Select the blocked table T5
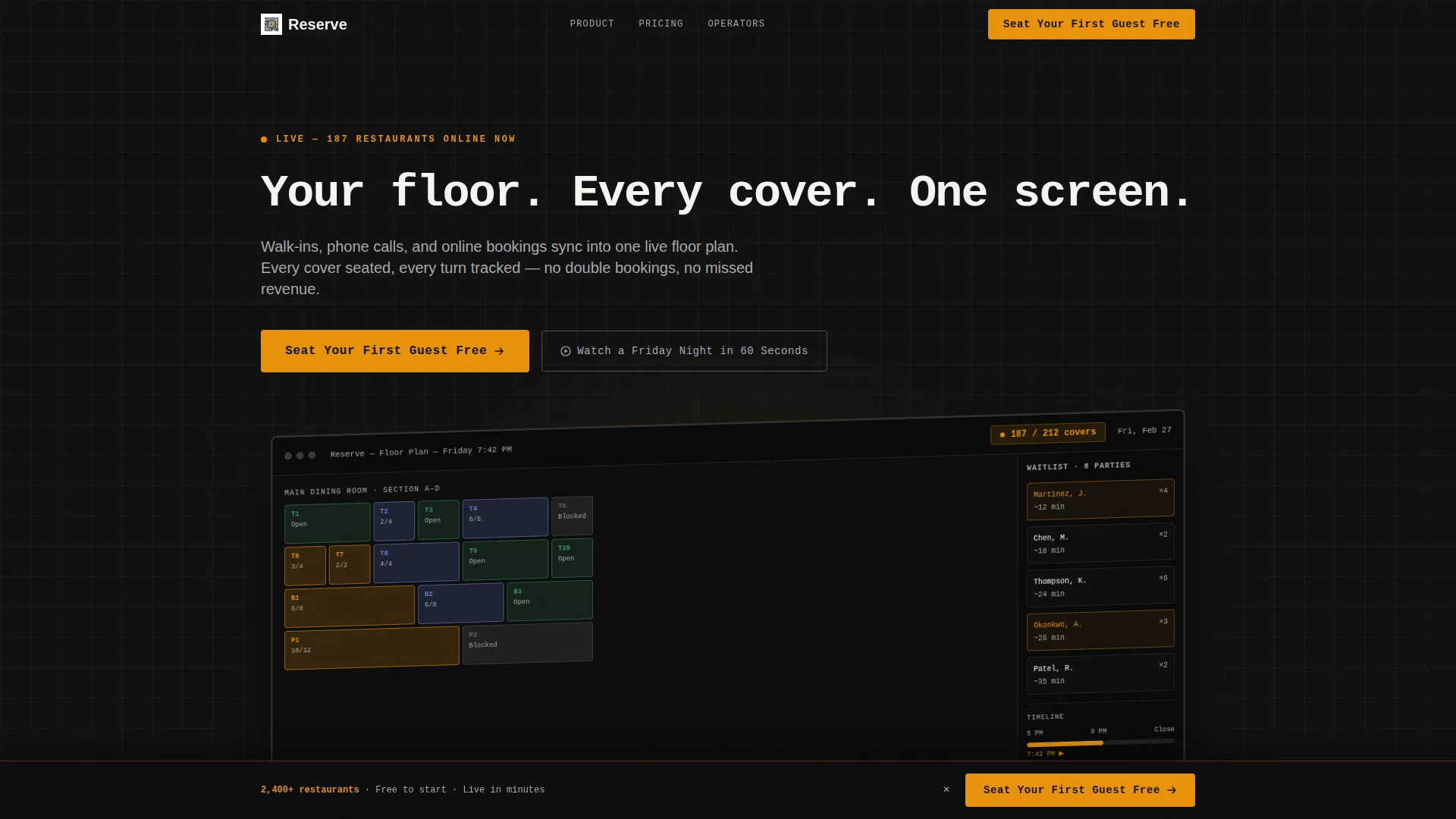The width and height of the screenshot is (1456, 819). (572, 516)
